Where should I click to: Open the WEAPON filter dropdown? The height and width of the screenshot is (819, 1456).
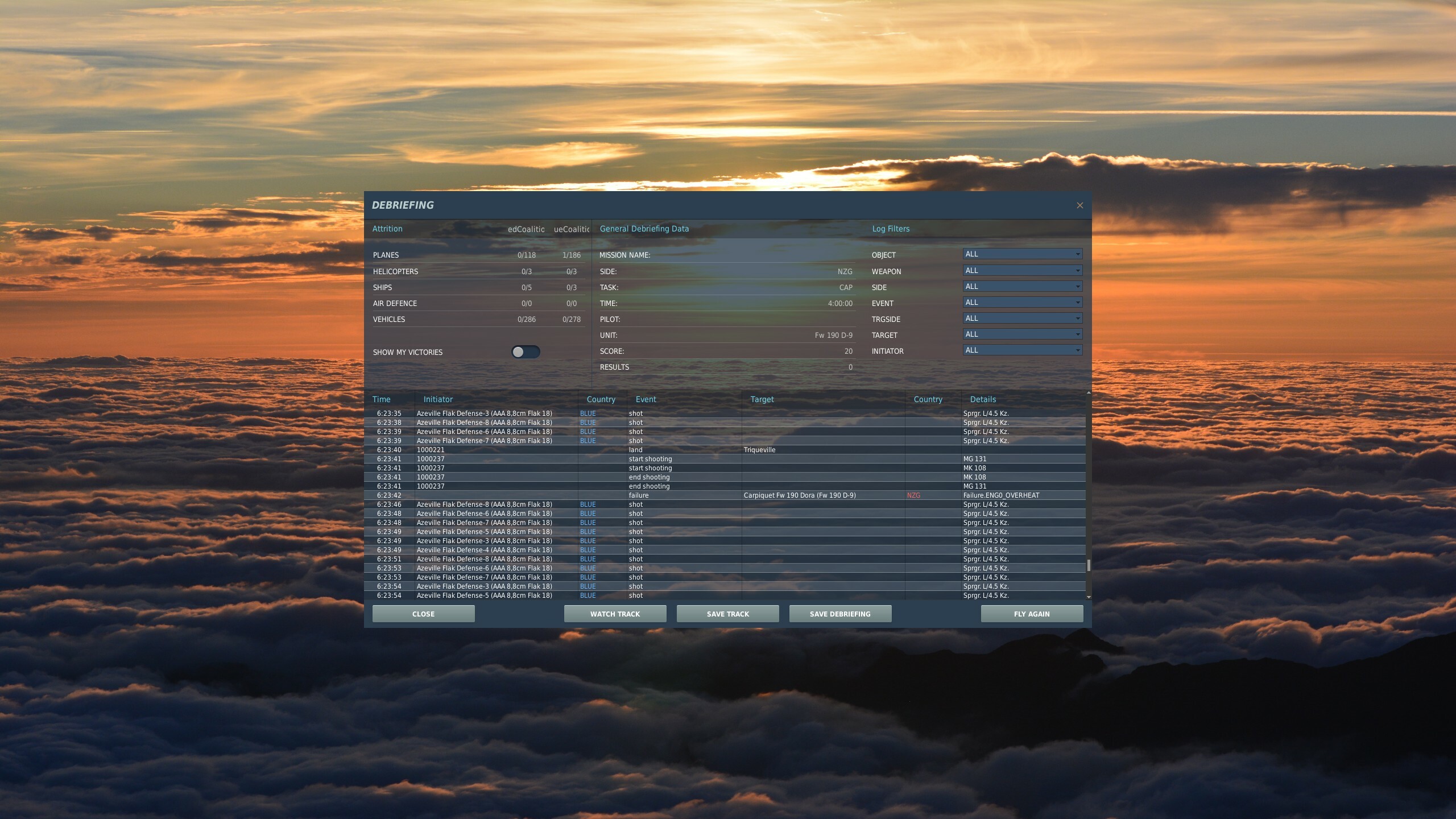1022,271
